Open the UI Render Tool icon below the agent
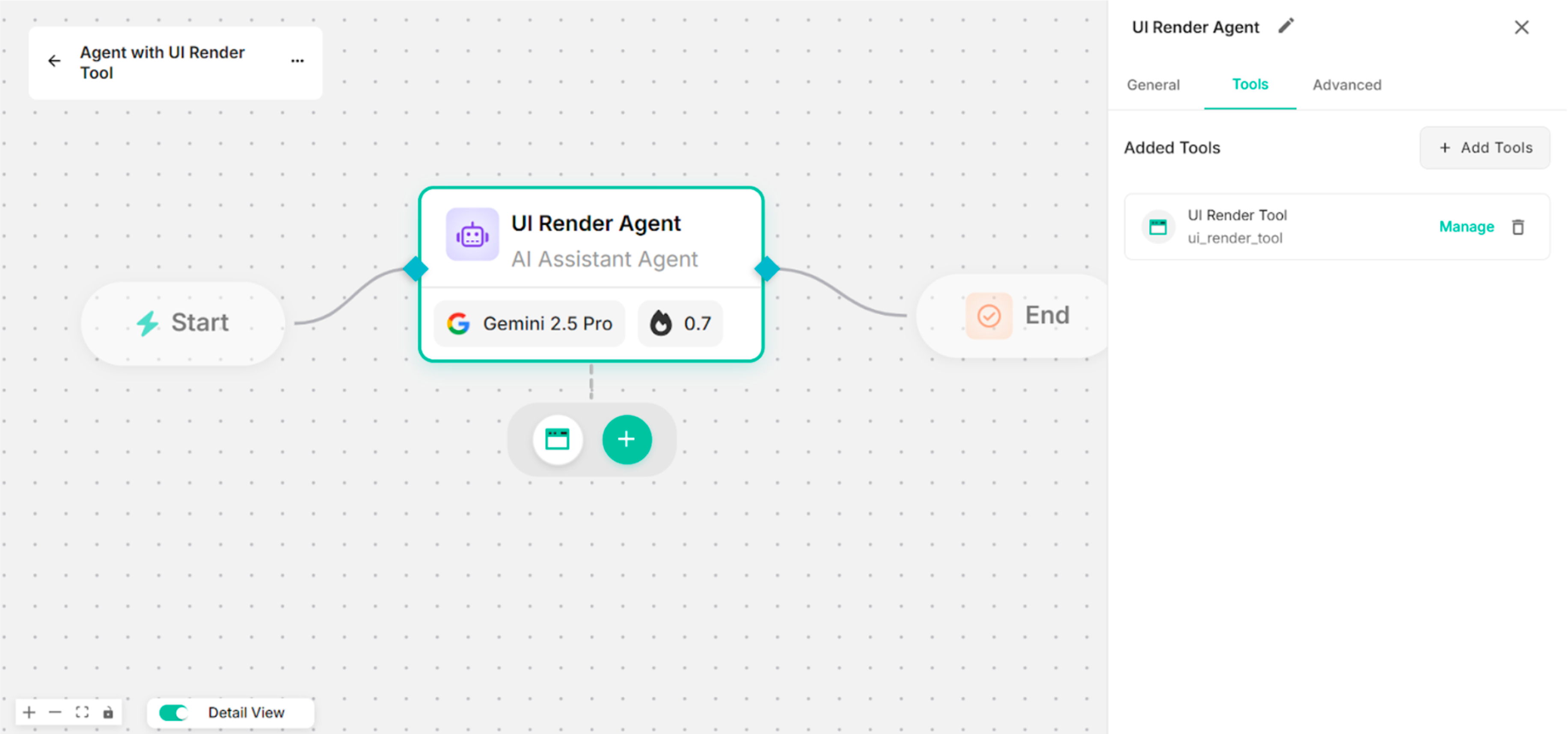The height and width of the screenshot is (734, 1568). click(557, 439)
